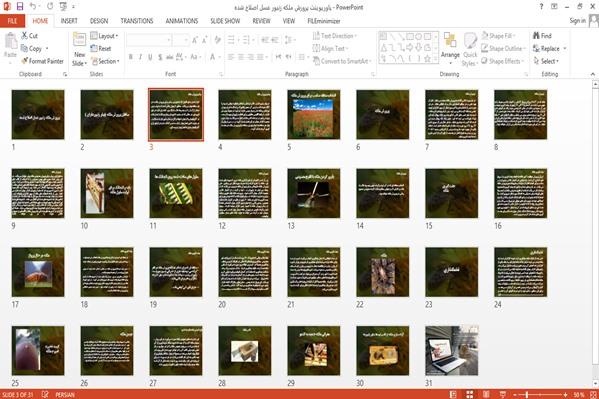Select the Format Painter tool
This screenshot has width=599, height=399.
tap(42, 61)
